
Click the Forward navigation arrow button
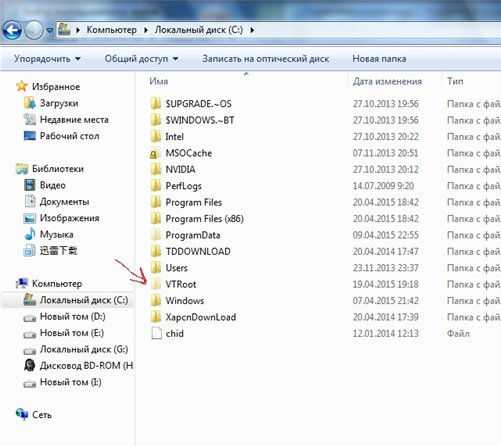pyautogui.click(x=33, y=30)
